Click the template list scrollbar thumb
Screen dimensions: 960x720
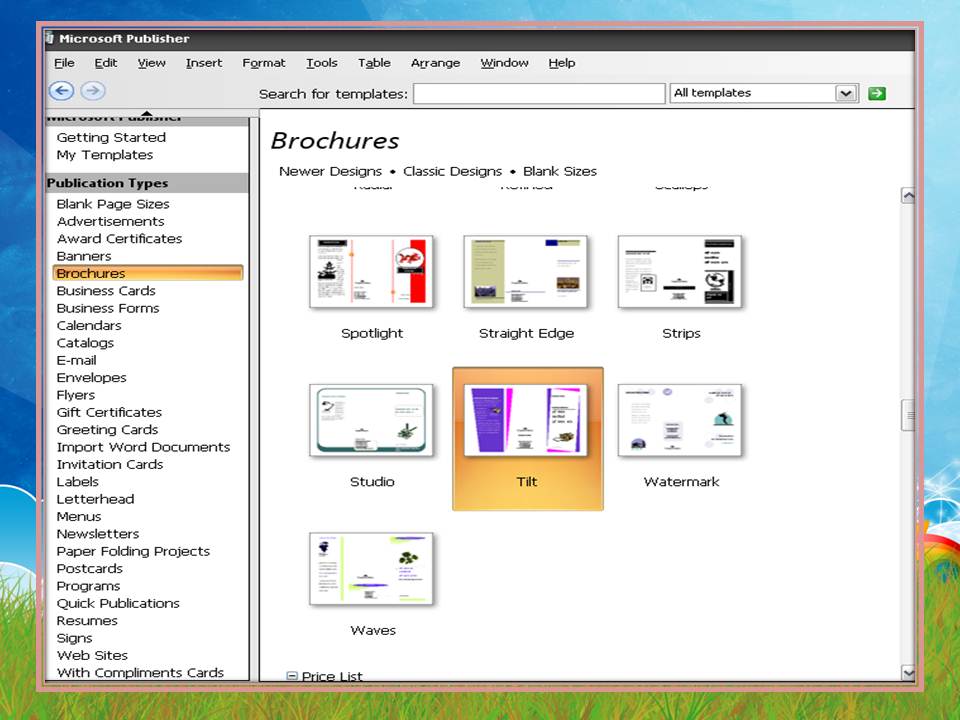click(909, 416)
